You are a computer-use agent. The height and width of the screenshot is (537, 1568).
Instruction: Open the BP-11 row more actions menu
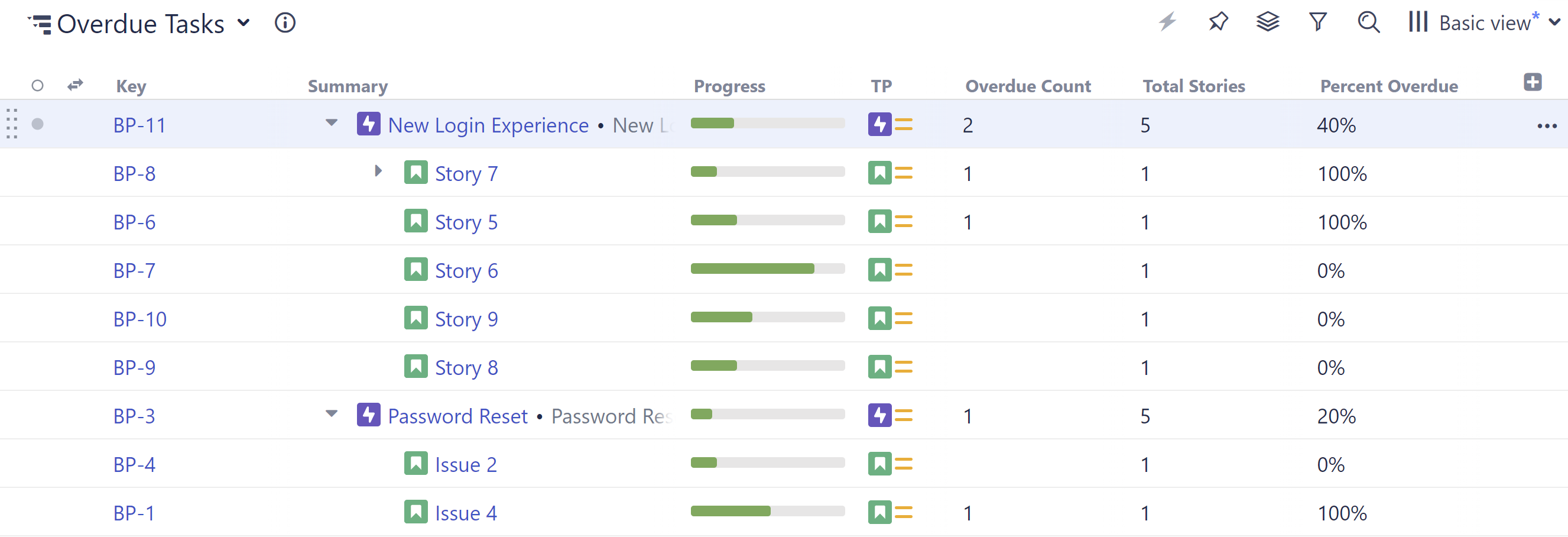(1546, 126)
